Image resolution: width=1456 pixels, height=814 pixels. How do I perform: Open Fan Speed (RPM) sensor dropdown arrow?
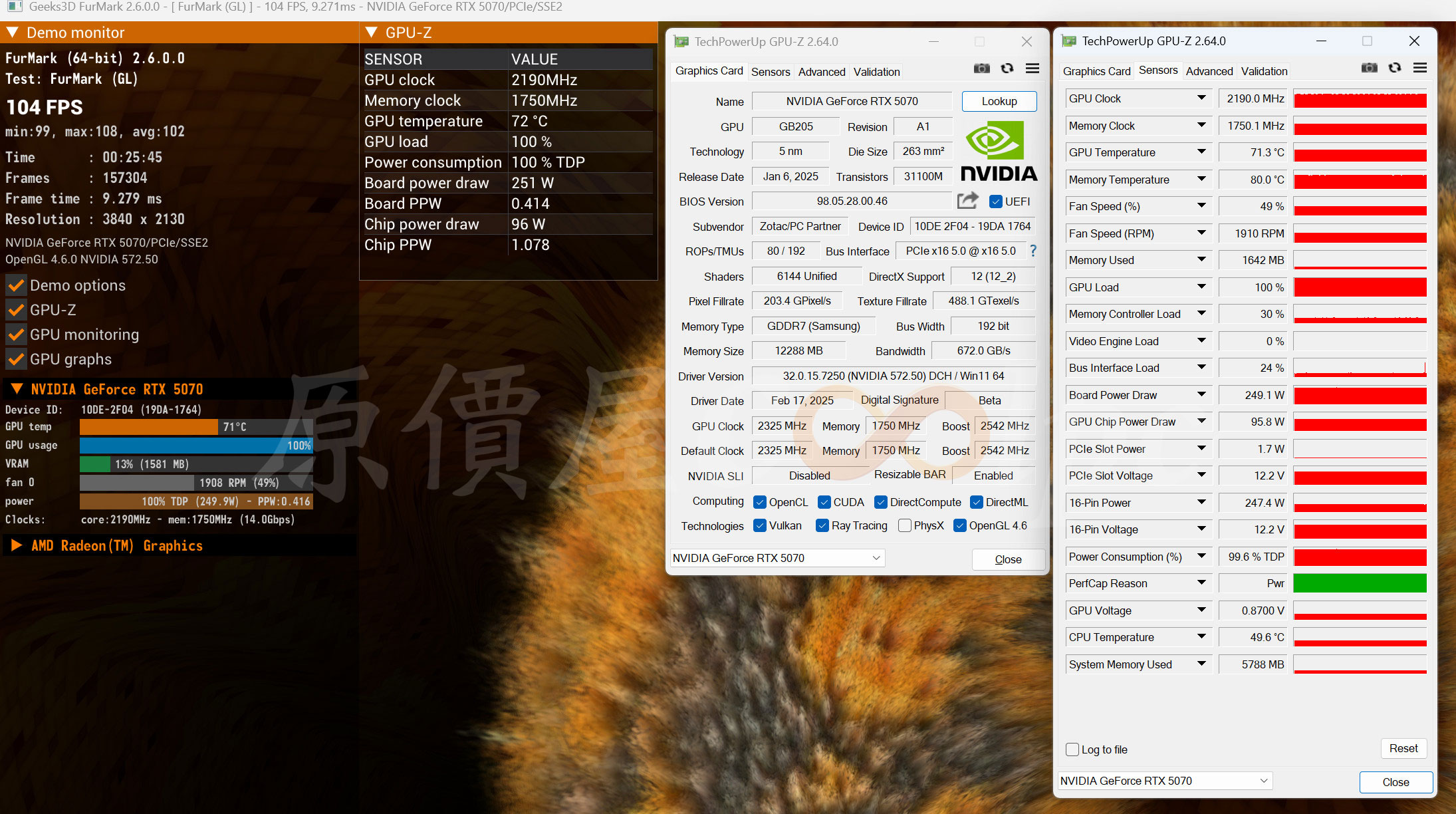[x=1201, y=233]
